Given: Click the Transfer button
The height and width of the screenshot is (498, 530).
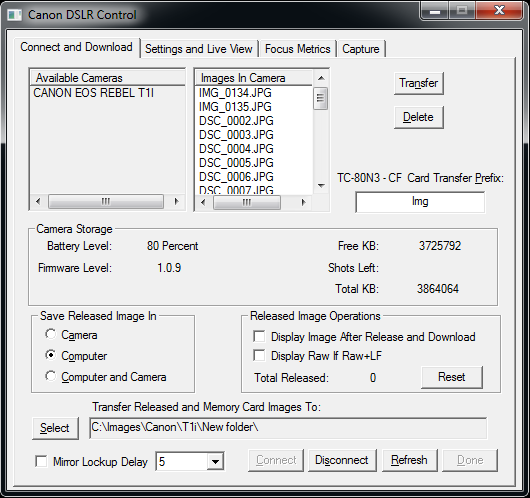Looking at the screenshot, I should [x=418, y=83].
